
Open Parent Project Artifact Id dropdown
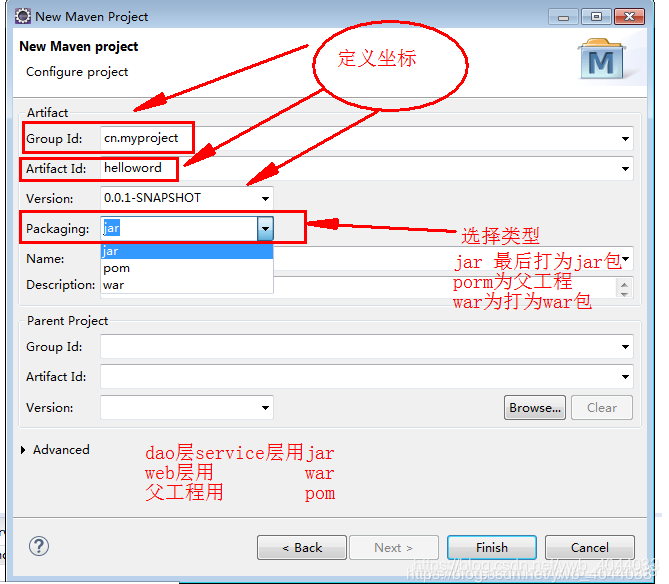[x=625, y=377]
